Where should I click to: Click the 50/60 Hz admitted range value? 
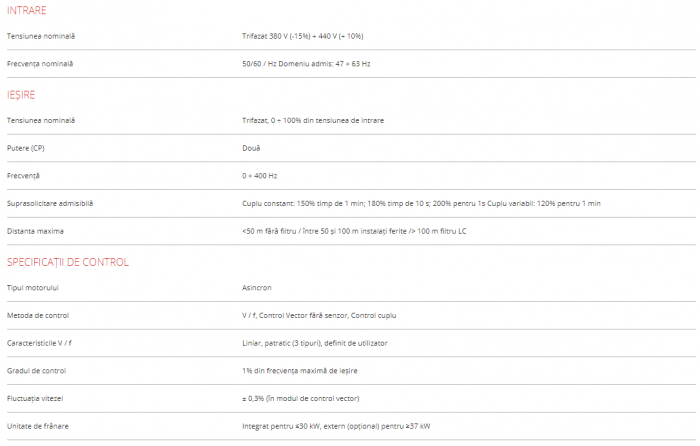point(306,64)
